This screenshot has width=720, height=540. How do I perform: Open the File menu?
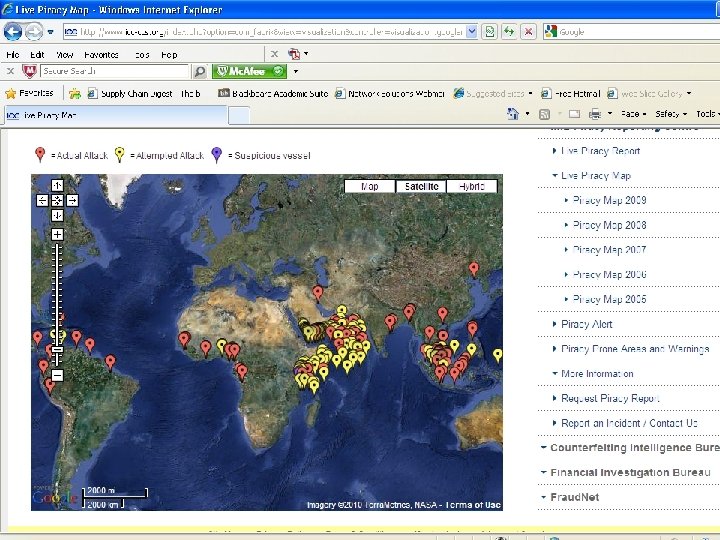(x=12, y=55)
